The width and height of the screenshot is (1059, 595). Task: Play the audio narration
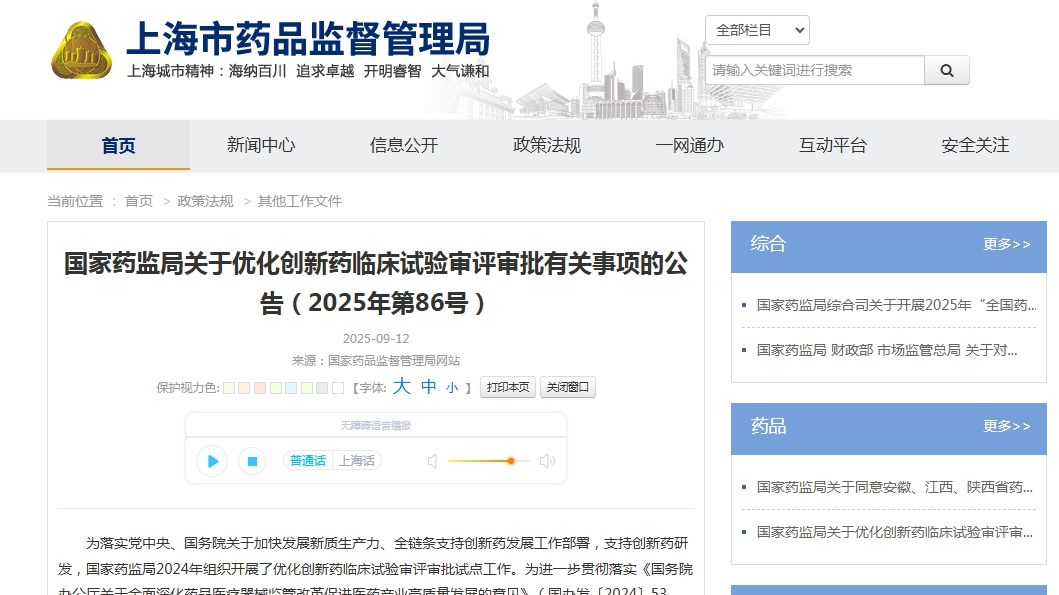[211, 461]
